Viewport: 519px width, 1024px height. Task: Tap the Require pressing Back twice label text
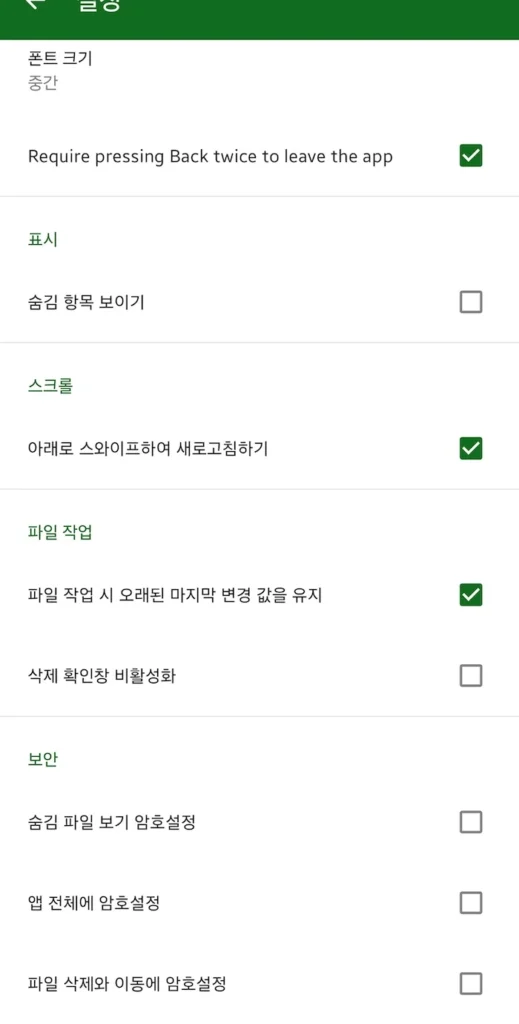[210, 157]
